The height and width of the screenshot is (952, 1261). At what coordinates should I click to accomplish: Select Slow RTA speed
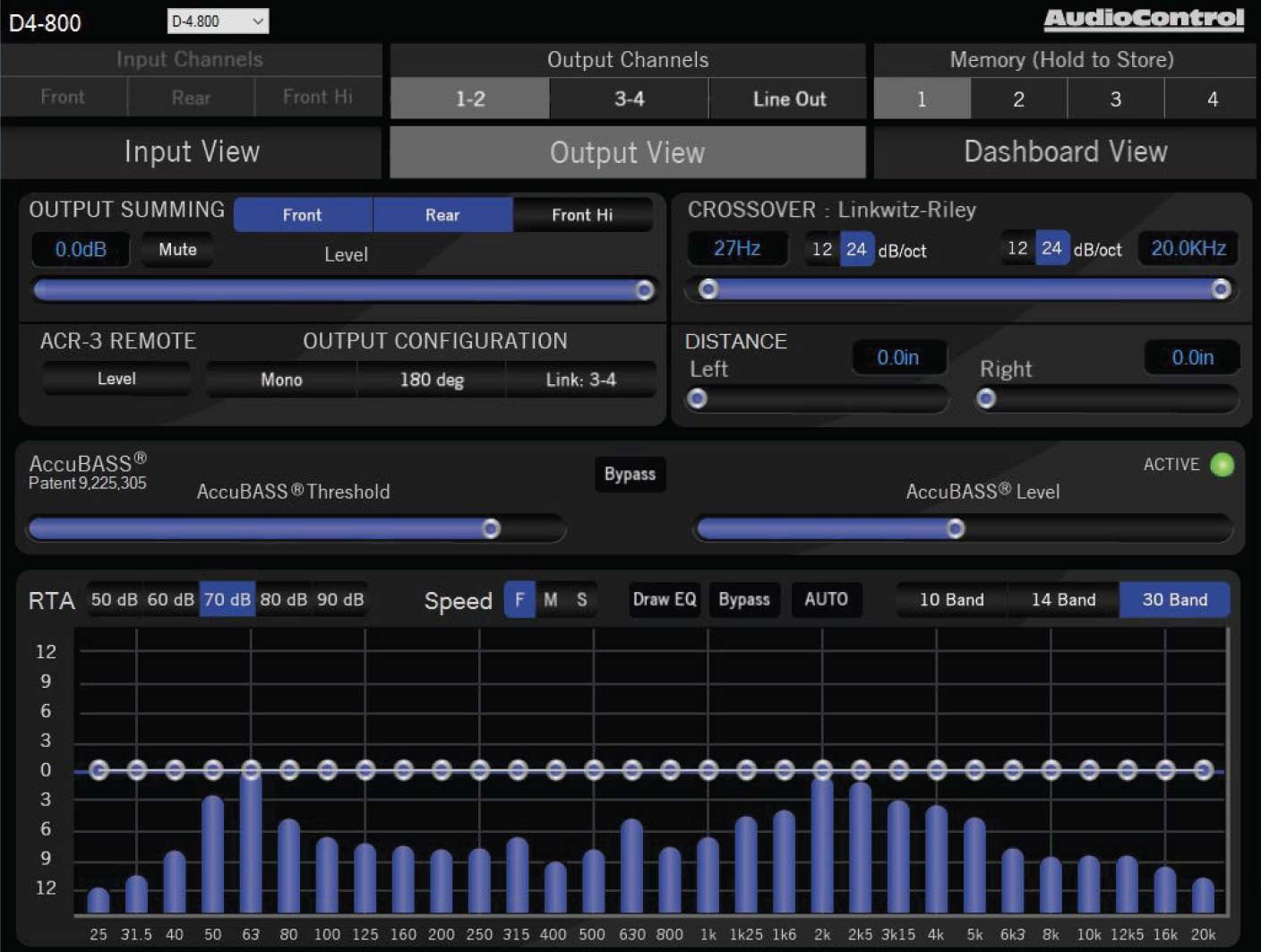click(580, 600)
